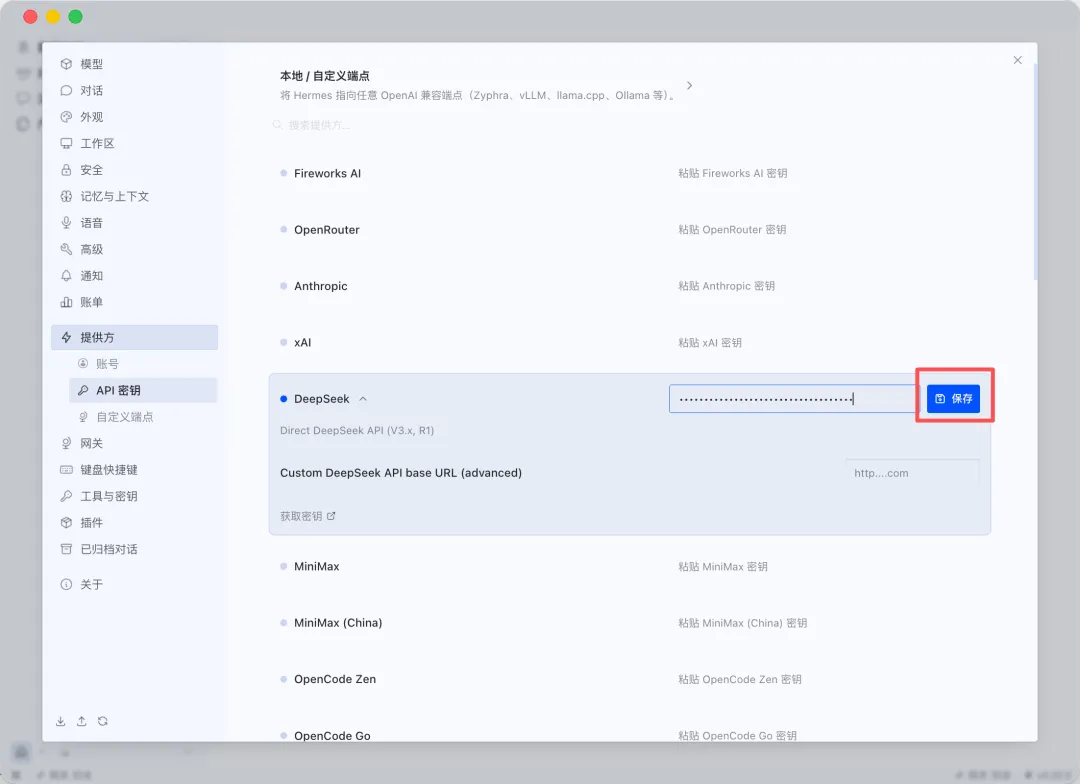The image size is (1080, 784).
Task: Click the 键盘快捷键 keyboard icon
Action: [66, 470]
